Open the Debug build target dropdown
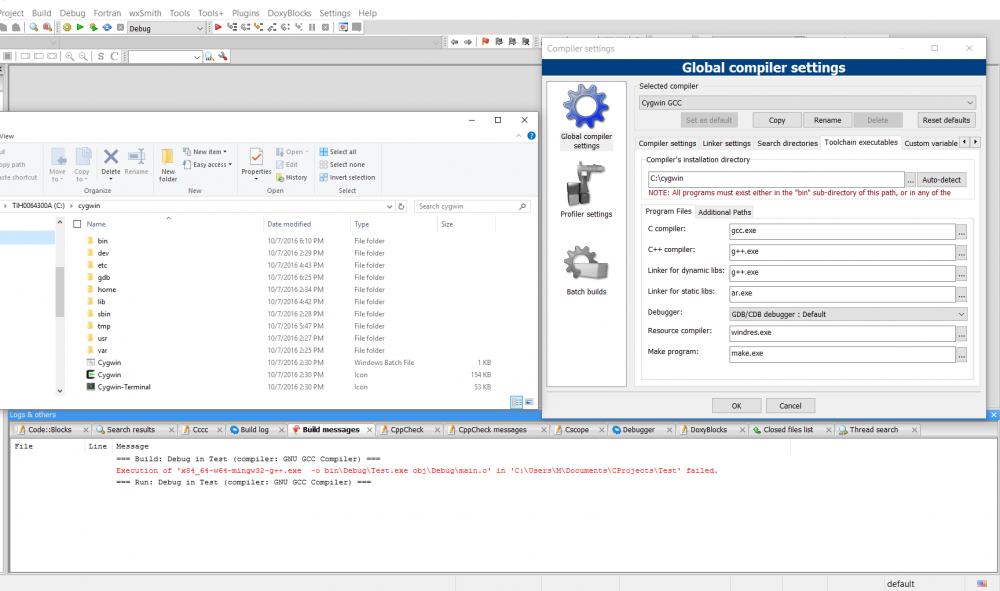1000x591 pixels. point(198,28)
